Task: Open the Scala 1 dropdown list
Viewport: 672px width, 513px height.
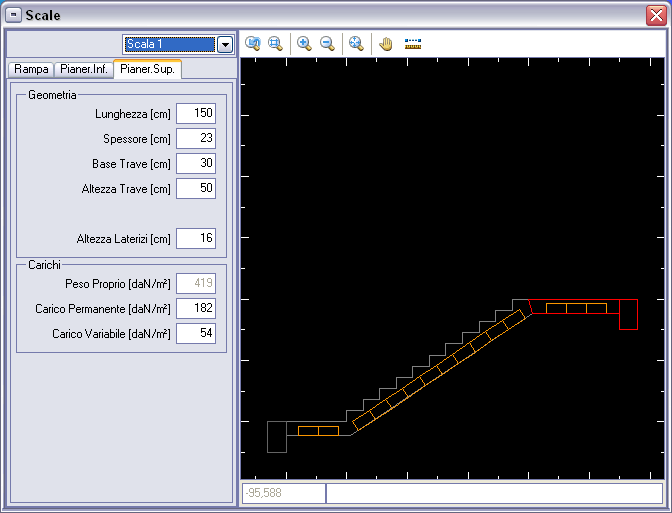Action: (x=225, y=44)
